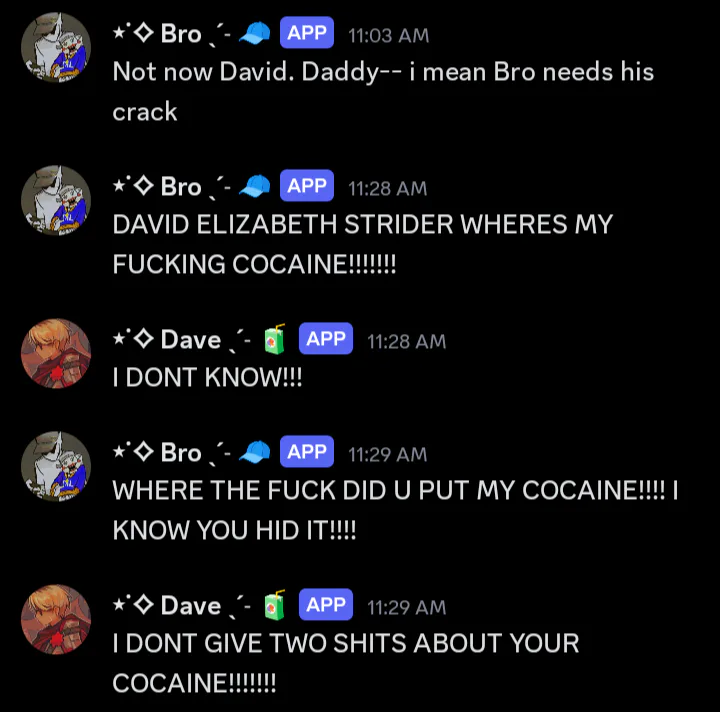Select the 'DAVID ELIZABETH STRIDER' message text
The height and width of the screenshot is (712, 720).
pyautogui.click(x=363, y=244)
